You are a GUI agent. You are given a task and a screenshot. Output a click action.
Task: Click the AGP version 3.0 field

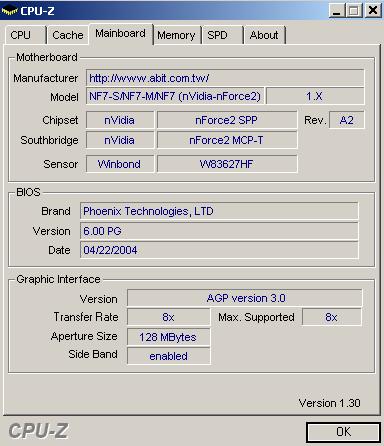245,298
